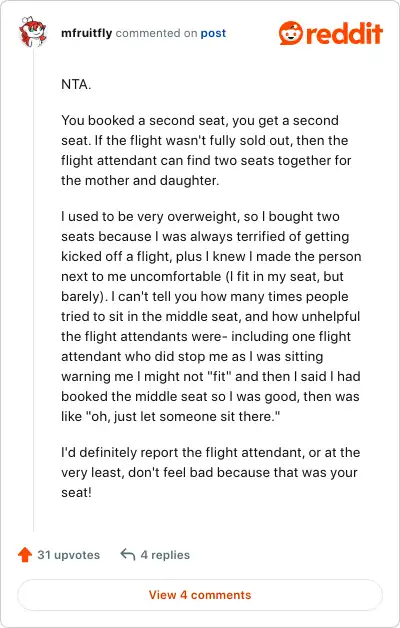The width and height of the screenshot is (400, 628).
Task: Click the line beginning "kicked off a flight"
Action: point(211,257)
